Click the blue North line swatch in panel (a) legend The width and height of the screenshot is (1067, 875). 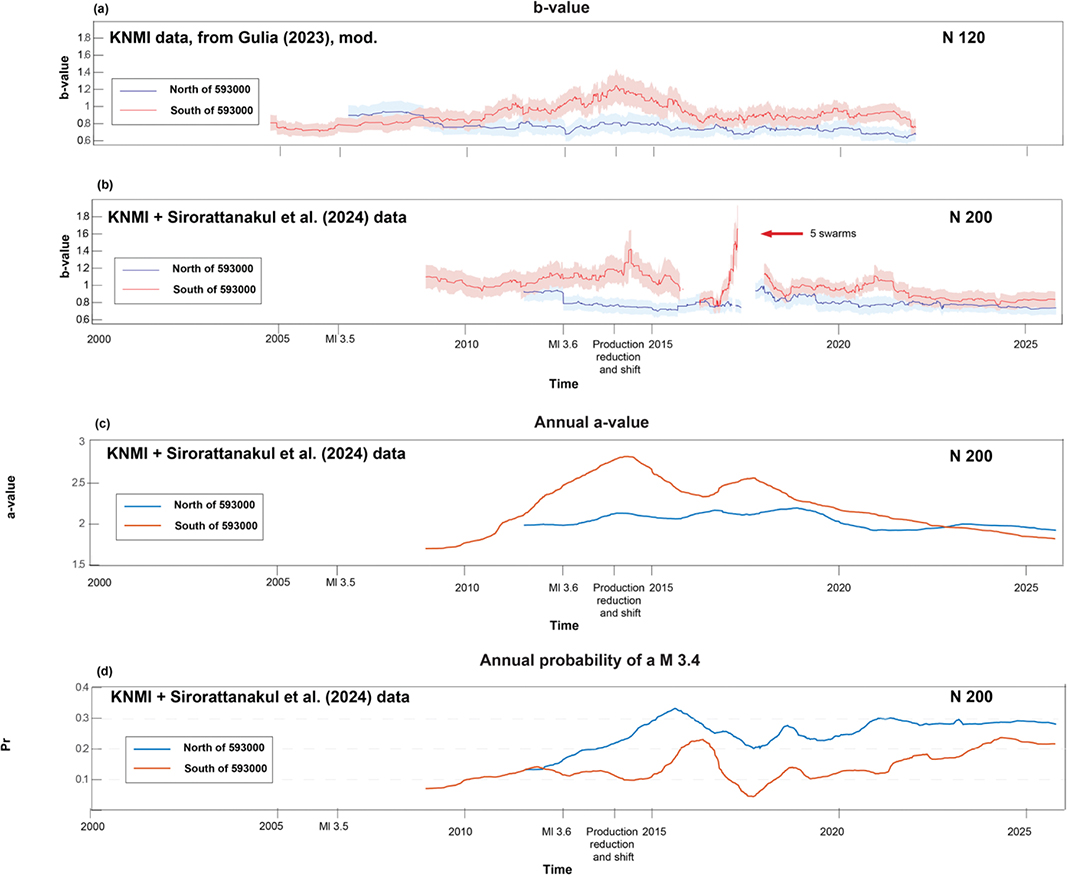pos(139,90)
